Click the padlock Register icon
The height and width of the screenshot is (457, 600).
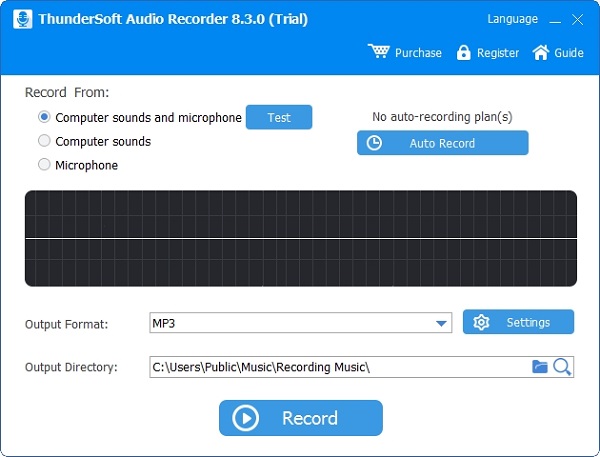(x=463, y=53)
